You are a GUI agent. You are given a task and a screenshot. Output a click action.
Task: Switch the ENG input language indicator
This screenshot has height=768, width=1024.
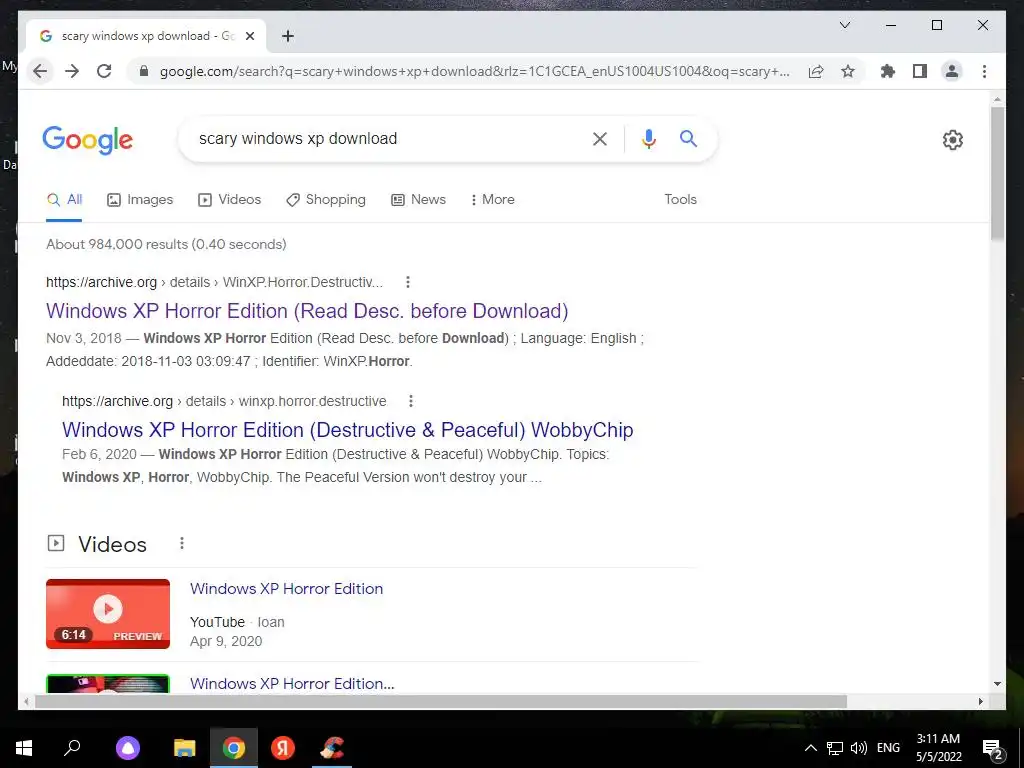point(888,748)
